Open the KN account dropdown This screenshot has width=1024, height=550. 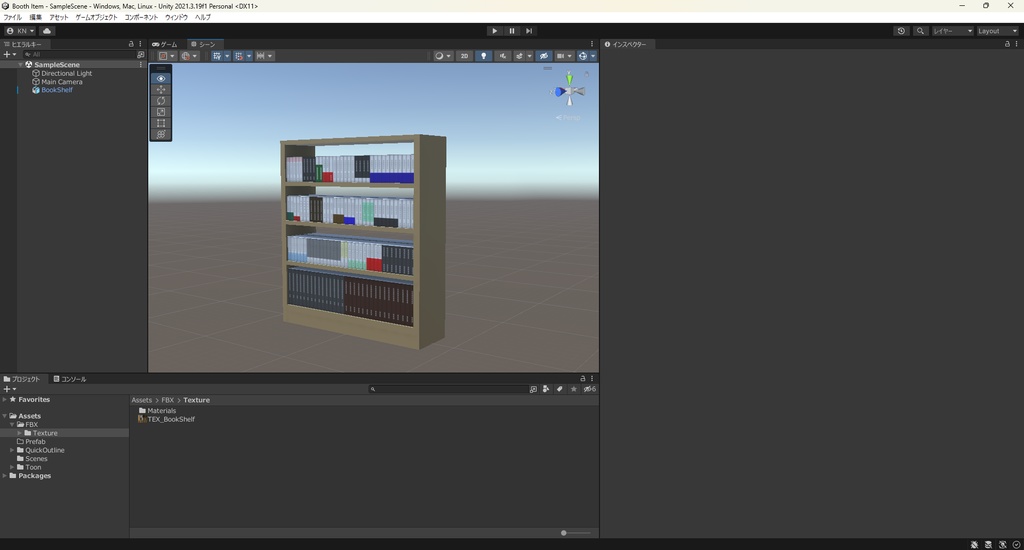point(21,31)
